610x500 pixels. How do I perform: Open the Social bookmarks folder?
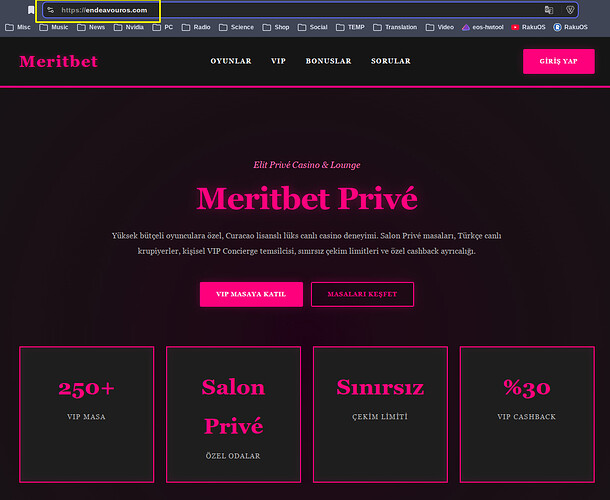click(x=312, y=27)
